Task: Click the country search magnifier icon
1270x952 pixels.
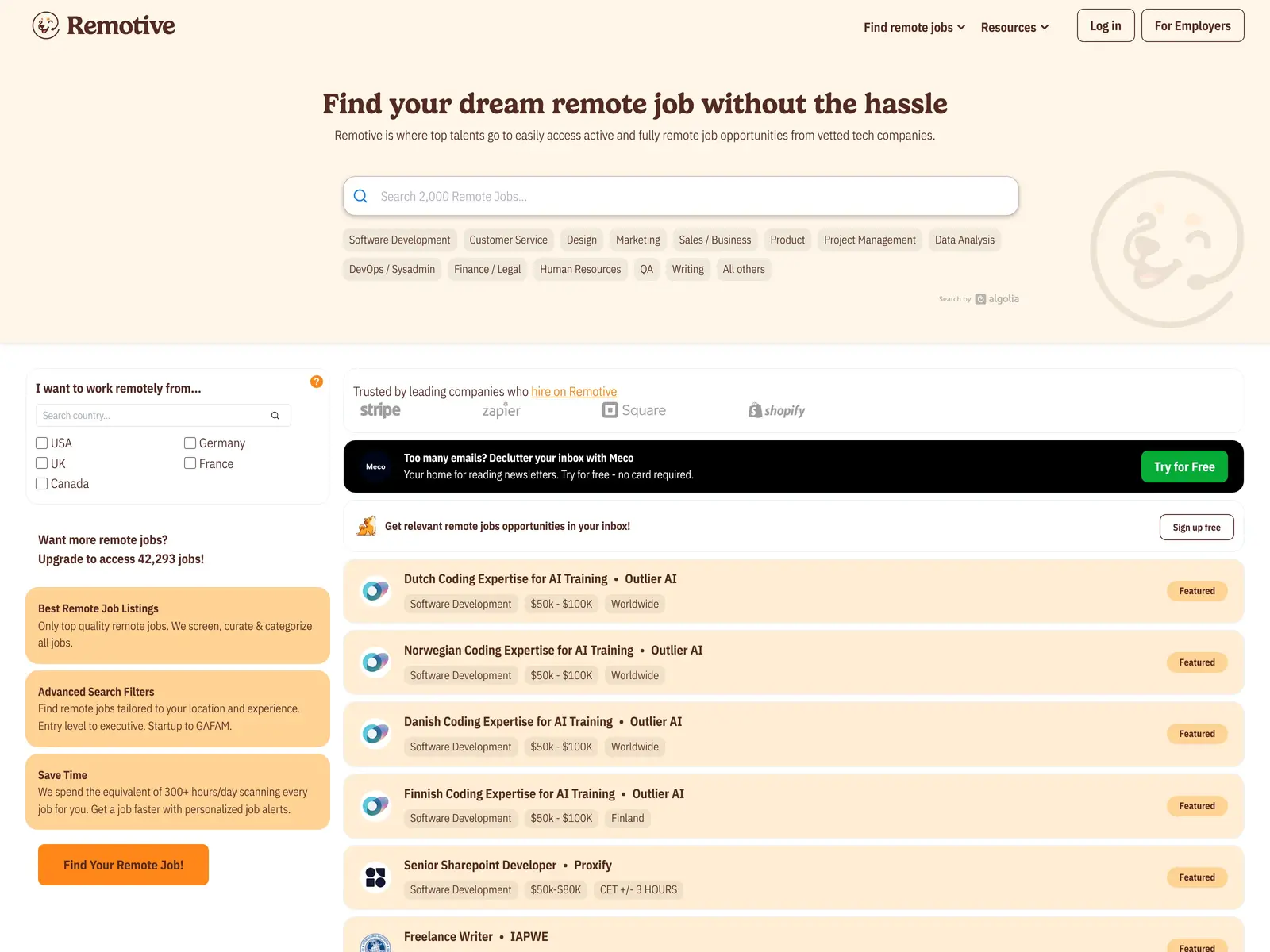Action: pos(275,416)
